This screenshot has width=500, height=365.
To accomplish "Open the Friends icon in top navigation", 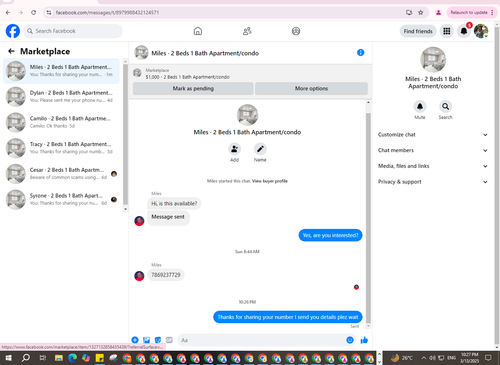I will [x=247, y=31].
